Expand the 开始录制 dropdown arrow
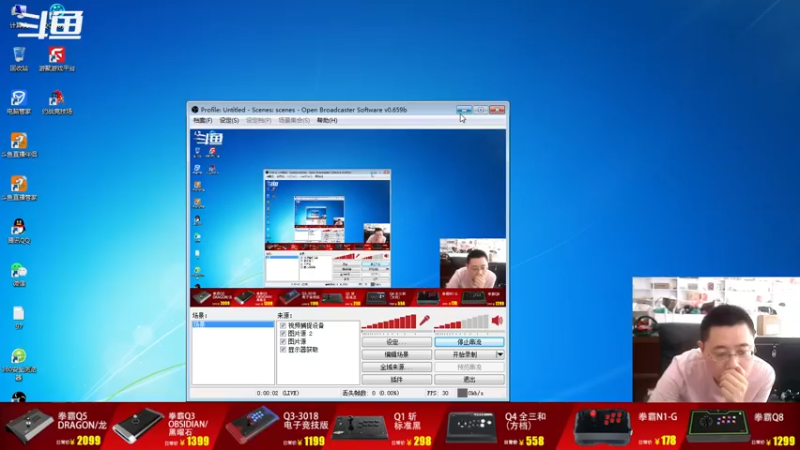Image resolution: width=800 pixels, height=450 pixels. tap(500, 354)
